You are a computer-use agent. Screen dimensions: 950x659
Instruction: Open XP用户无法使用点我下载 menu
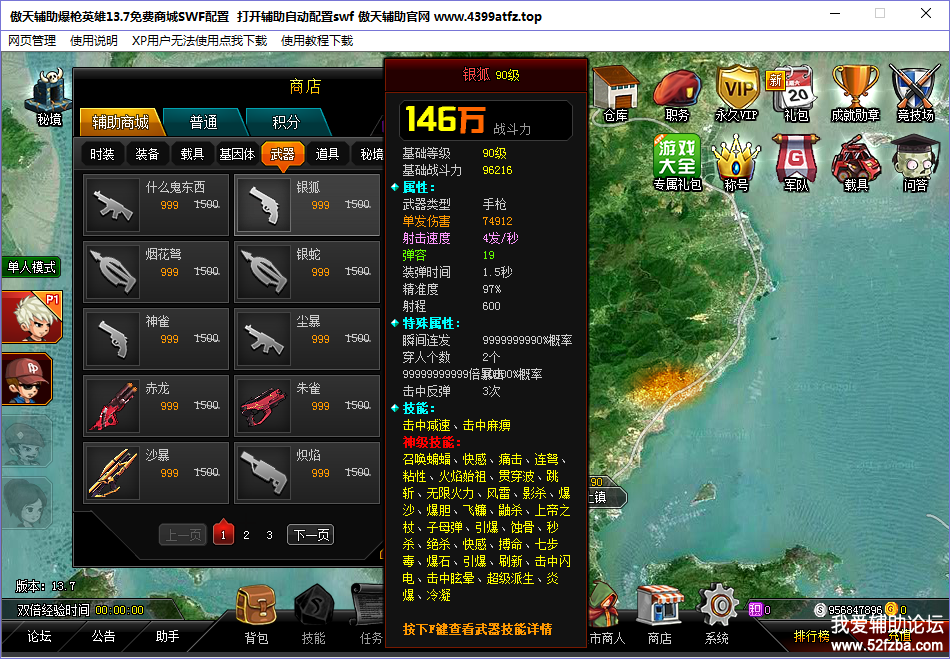point(199,41)
